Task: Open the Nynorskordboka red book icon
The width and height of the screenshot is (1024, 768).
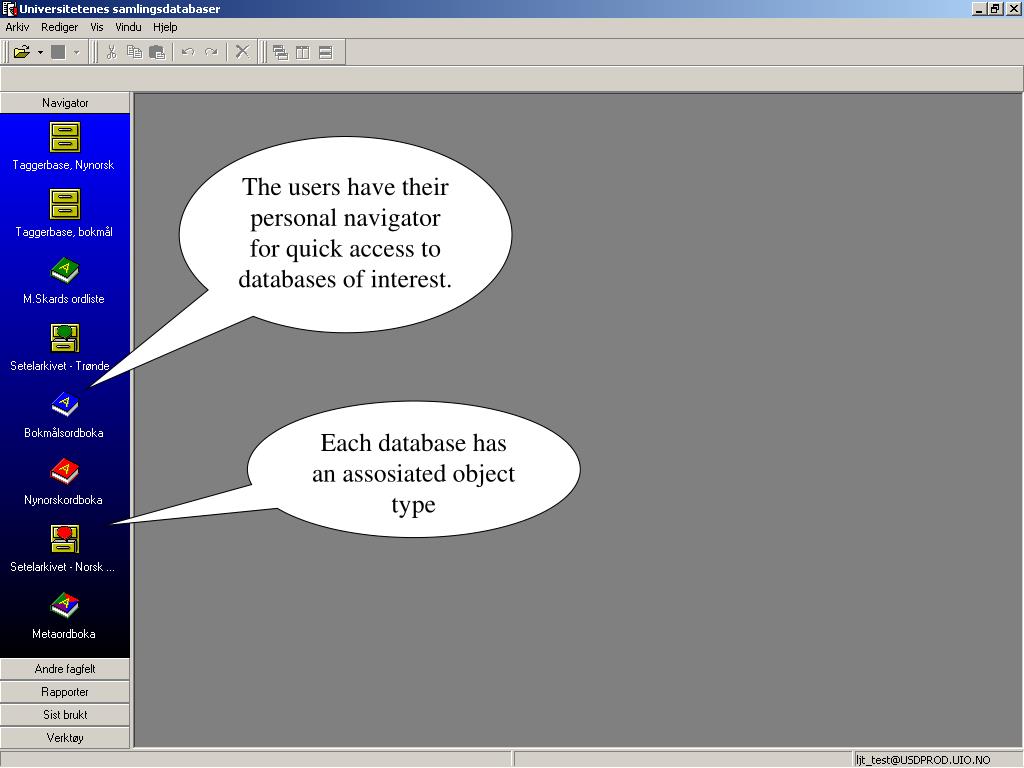Action: (65, 472)
